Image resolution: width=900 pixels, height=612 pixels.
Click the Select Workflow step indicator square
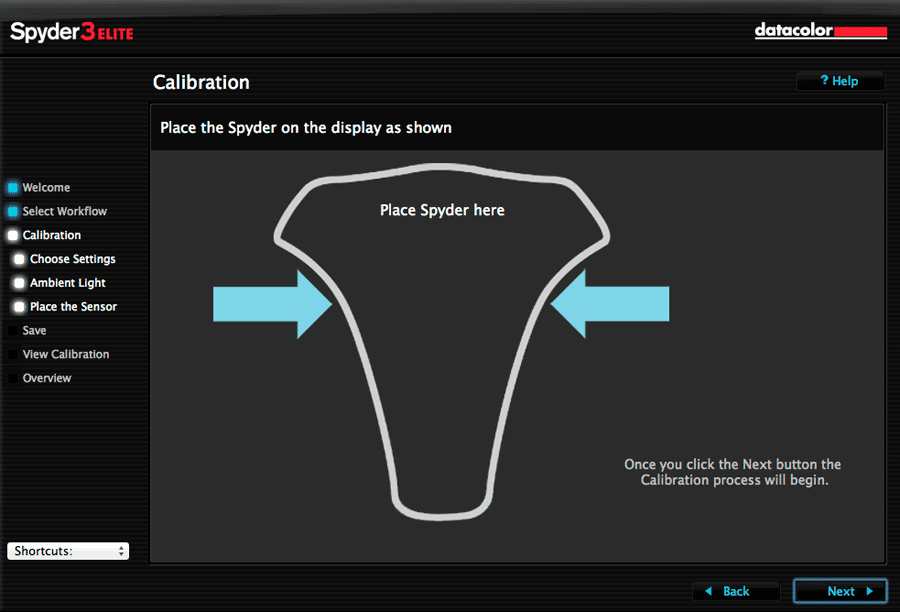(13, 211)
